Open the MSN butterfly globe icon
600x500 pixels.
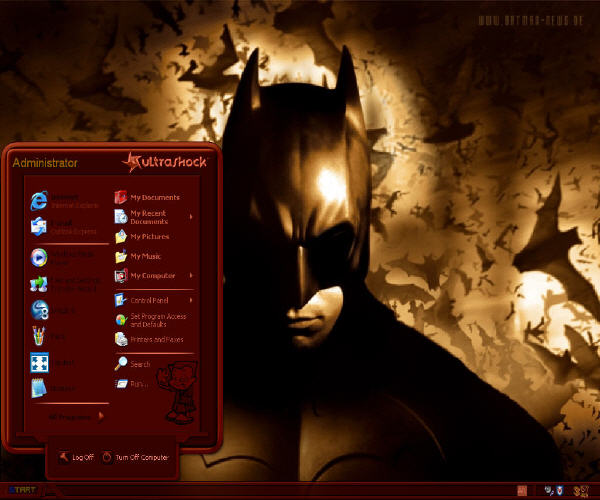pyautogui.click(x=39, y=310)
